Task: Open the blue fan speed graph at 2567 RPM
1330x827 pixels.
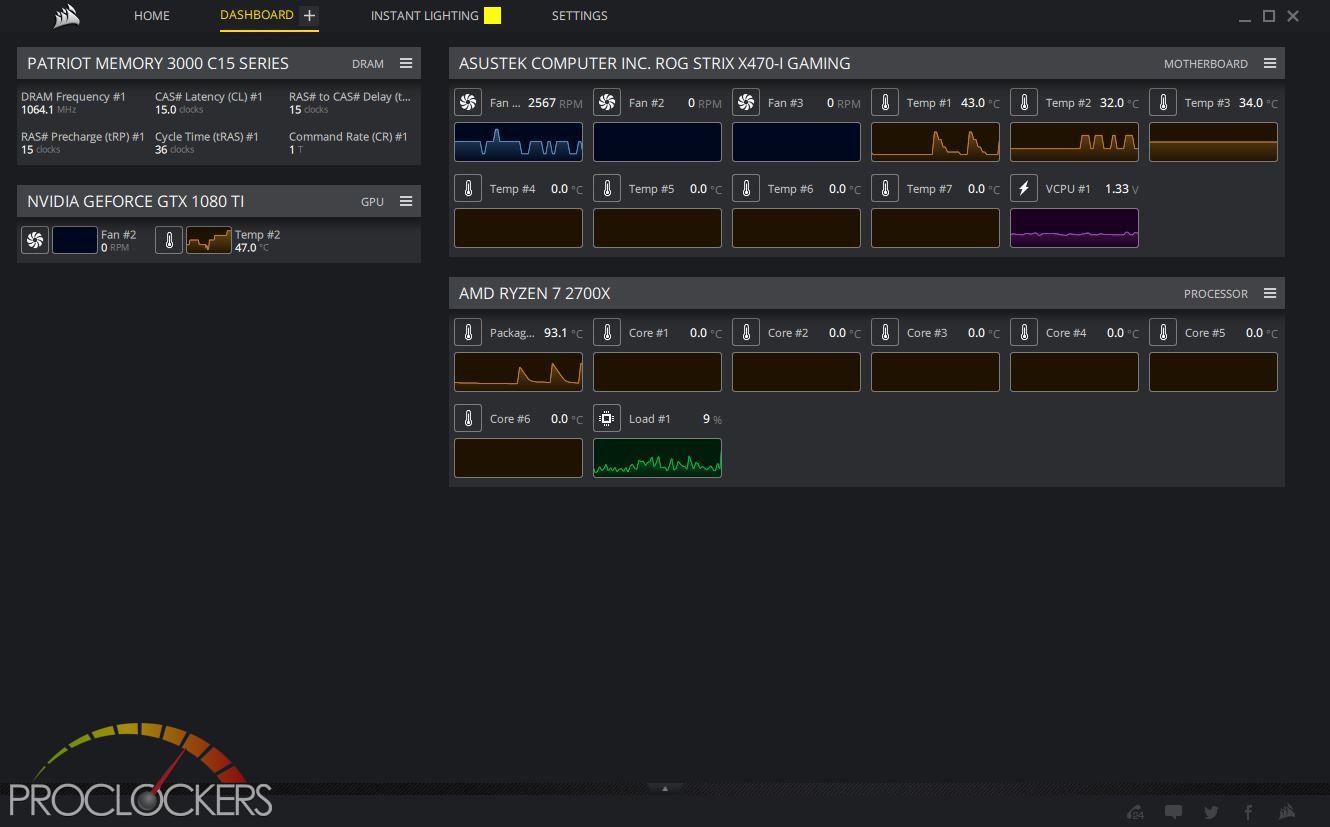Action: [518, 142]
